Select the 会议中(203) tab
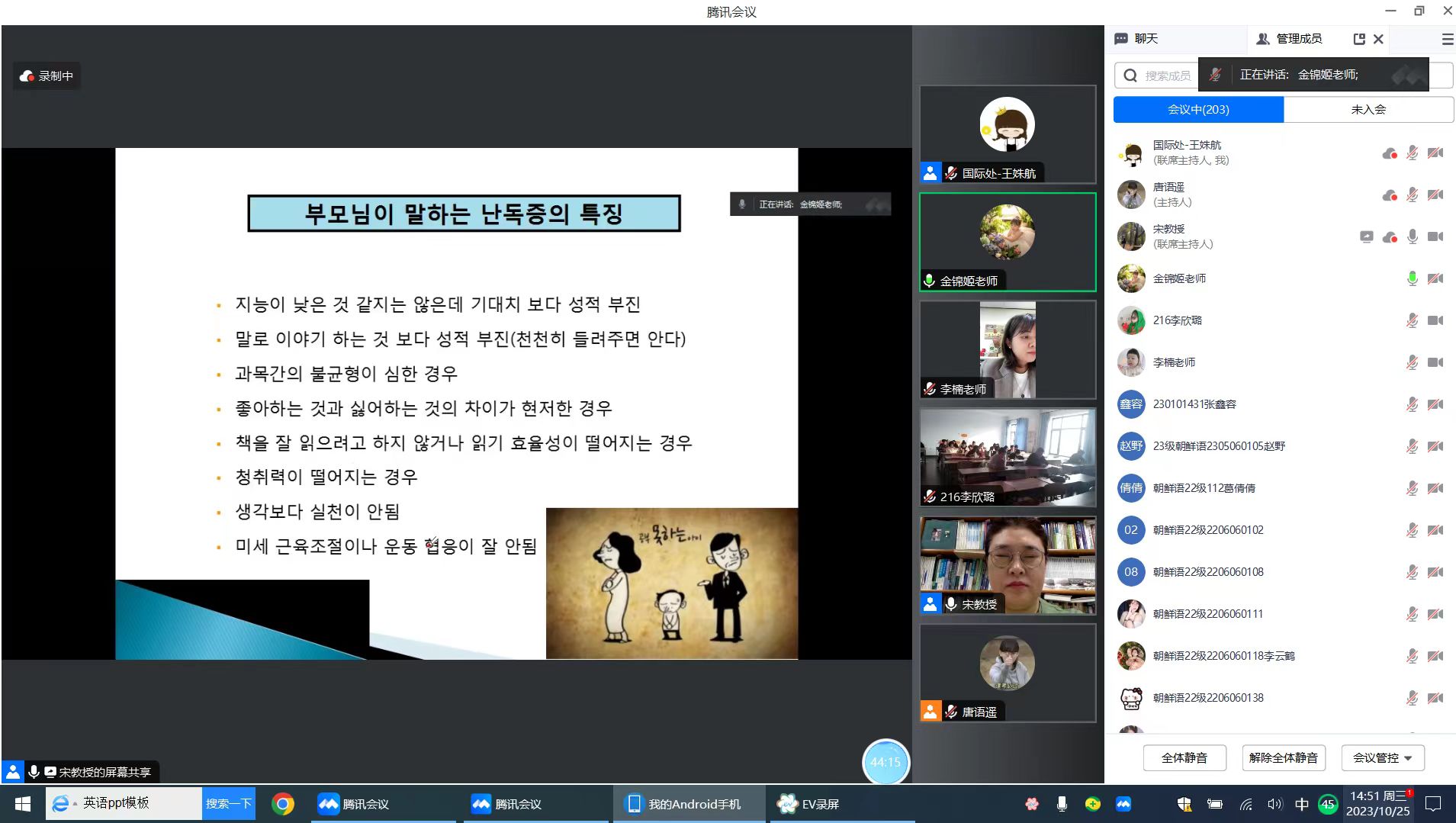This screenshot has height=823, width=1456. coord(1198,110)
